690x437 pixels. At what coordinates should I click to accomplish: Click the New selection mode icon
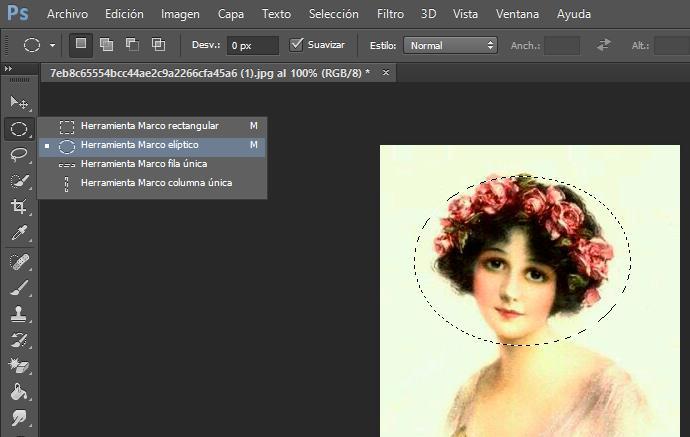81,44
